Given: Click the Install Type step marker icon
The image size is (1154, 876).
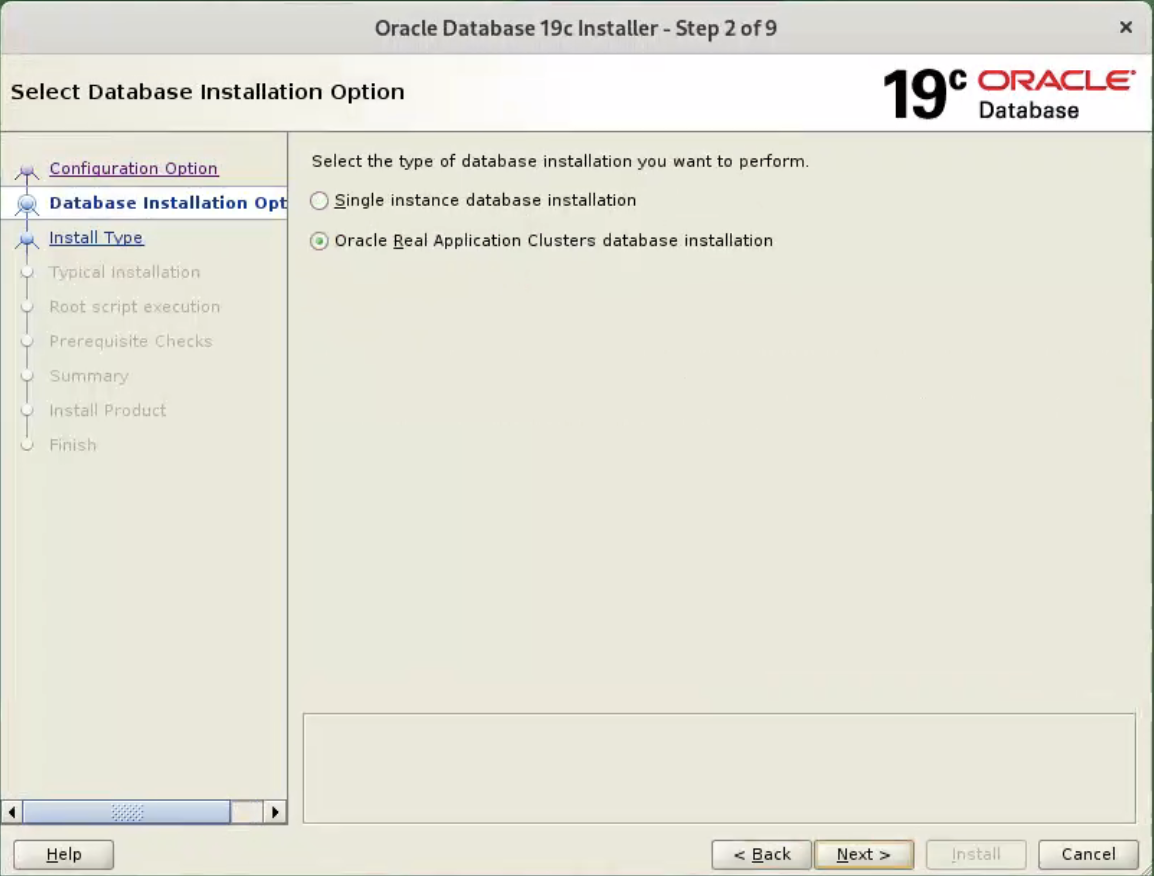Looking at the screenshot, I should pyautogui.click(x=27, y=239).
